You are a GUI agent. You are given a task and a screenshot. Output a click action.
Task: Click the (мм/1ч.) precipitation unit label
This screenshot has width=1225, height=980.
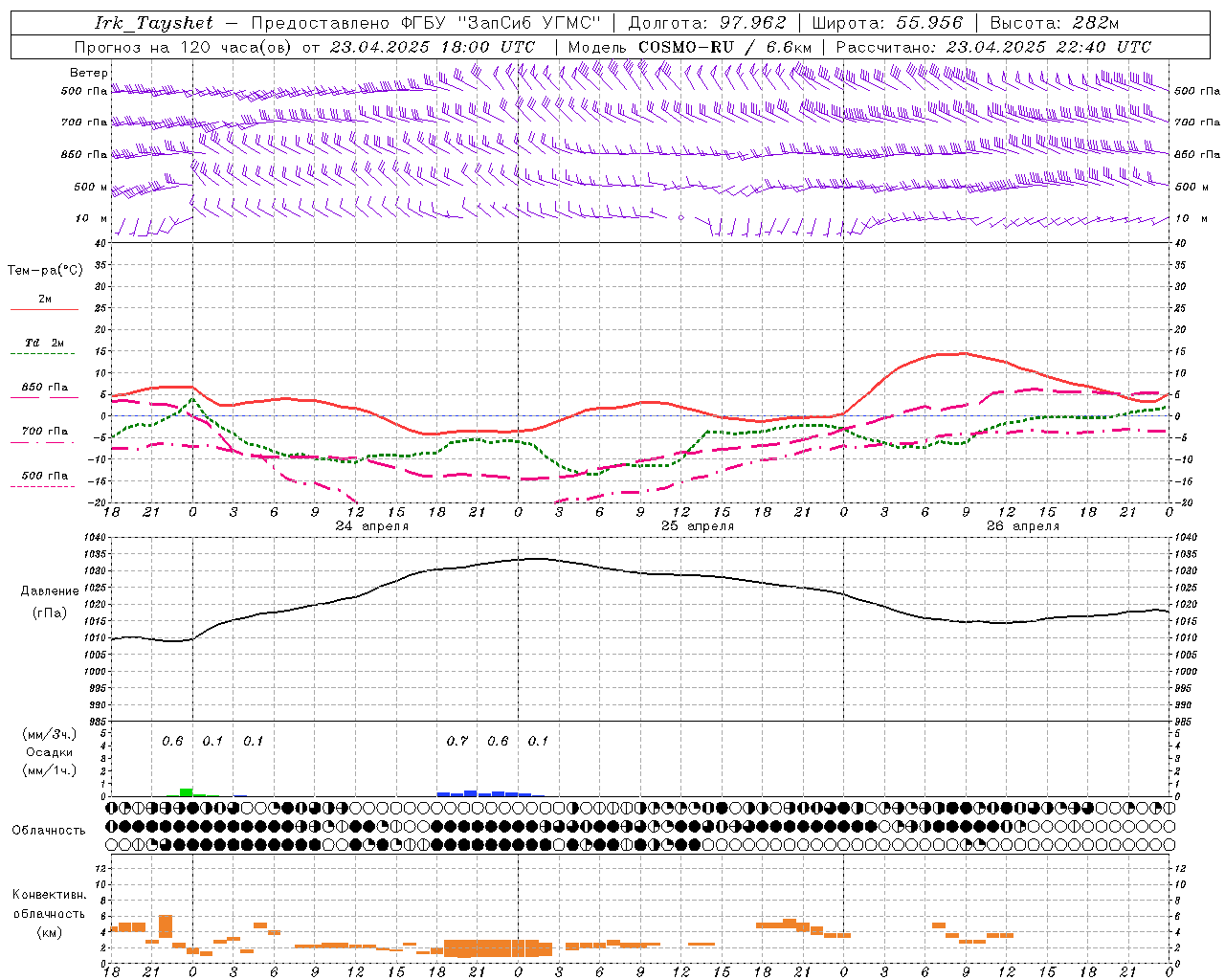point(50,769)
